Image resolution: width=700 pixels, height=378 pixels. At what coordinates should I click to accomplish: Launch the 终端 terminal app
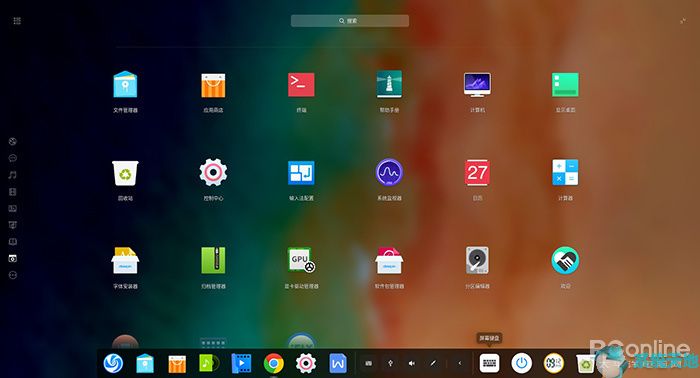tap(301, 84)
